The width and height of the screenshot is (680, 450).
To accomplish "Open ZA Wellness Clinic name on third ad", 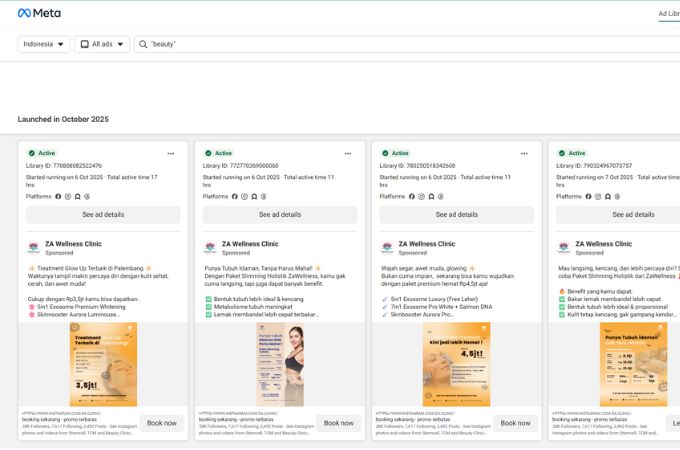I will (x=426, y=243).
